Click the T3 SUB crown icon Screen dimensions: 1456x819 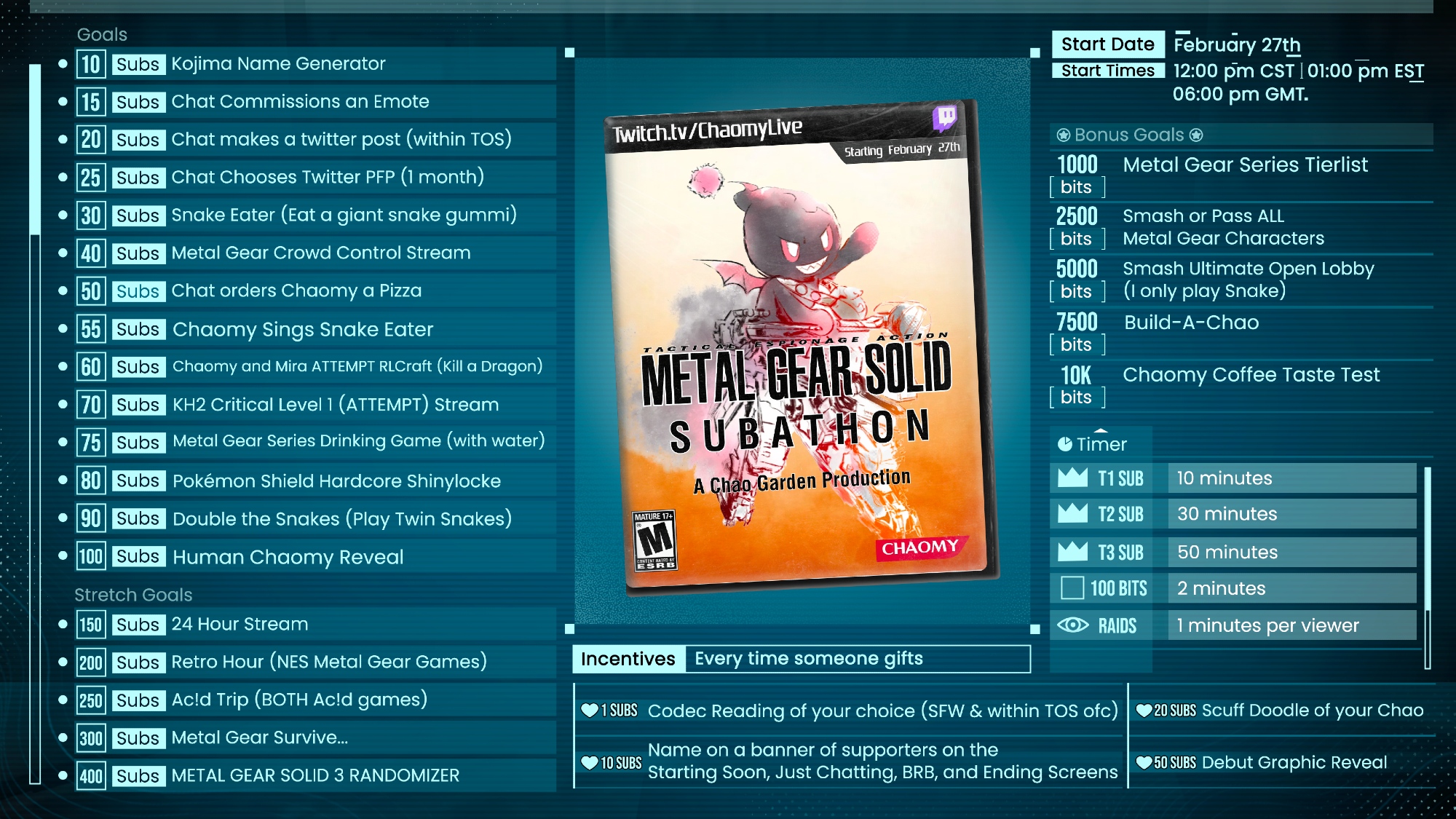click(x=1072, y=553)
